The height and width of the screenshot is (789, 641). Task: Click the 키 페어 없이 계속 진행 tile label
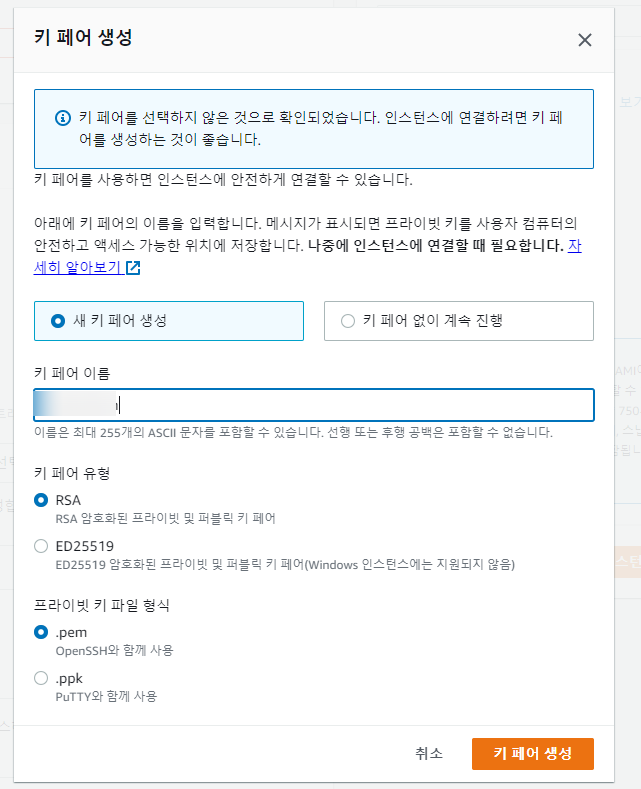click(x=433, y=321)
